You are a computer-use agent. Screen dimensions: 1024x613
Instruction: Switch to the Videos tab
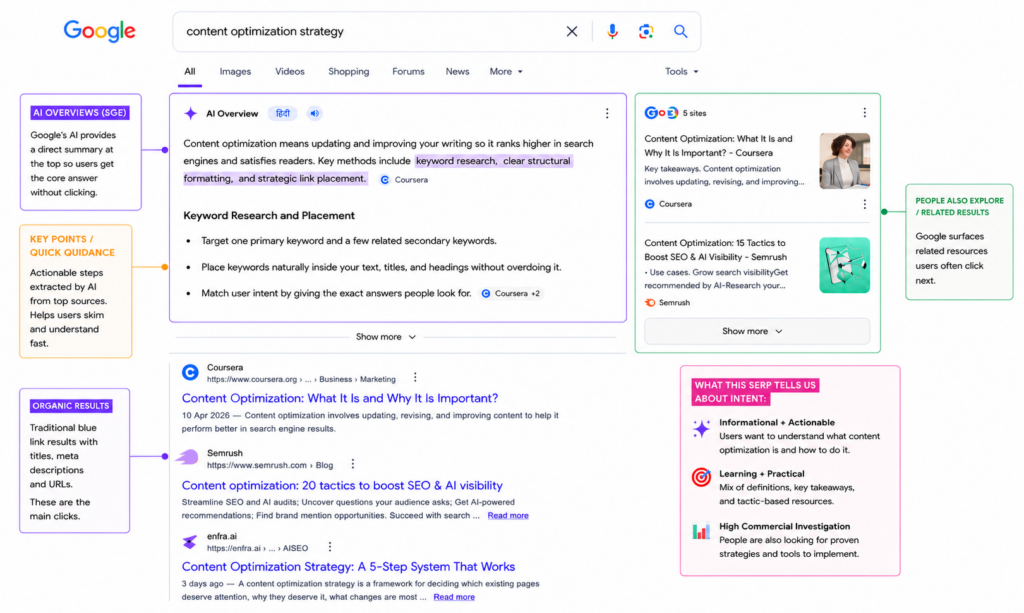click(289, 71)
